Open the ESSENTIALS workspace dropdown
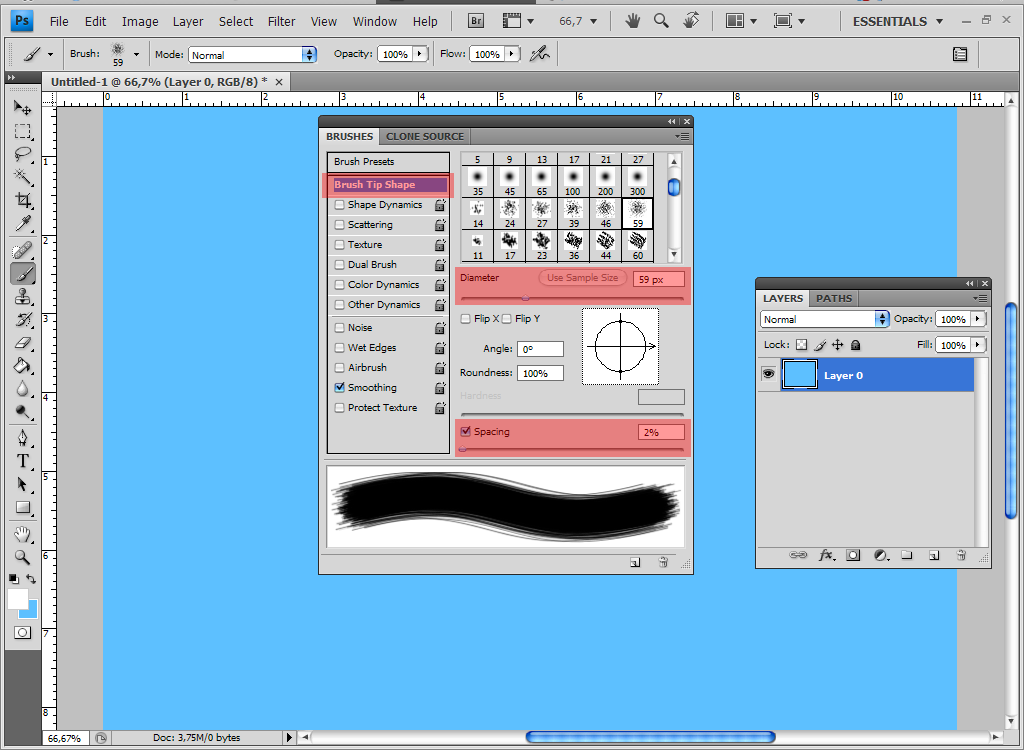This screenshot has width=1024, height=750. point(898,22)
